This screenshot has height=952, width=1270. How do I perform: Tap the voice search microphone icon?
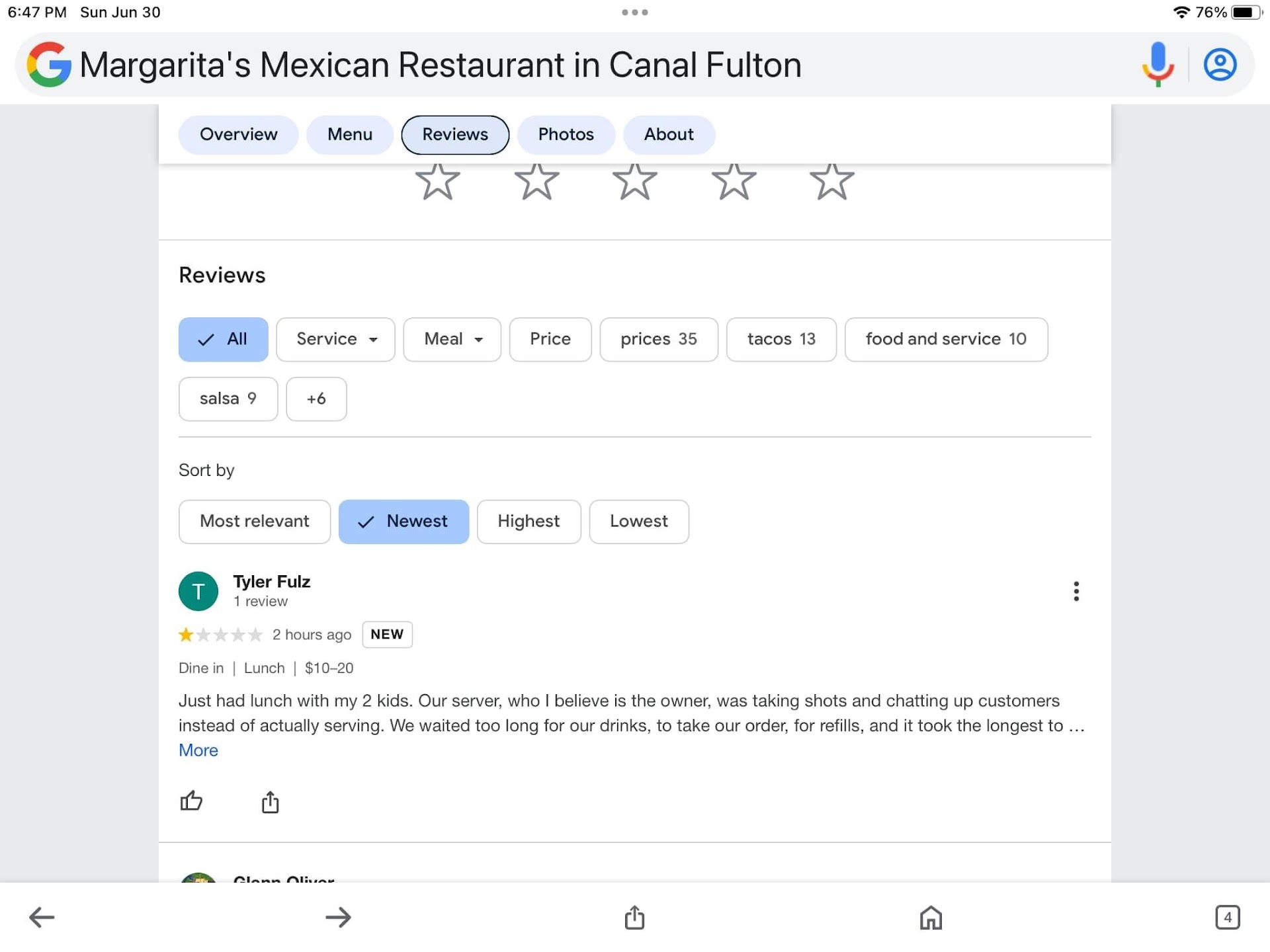(x=1158, y=63)
